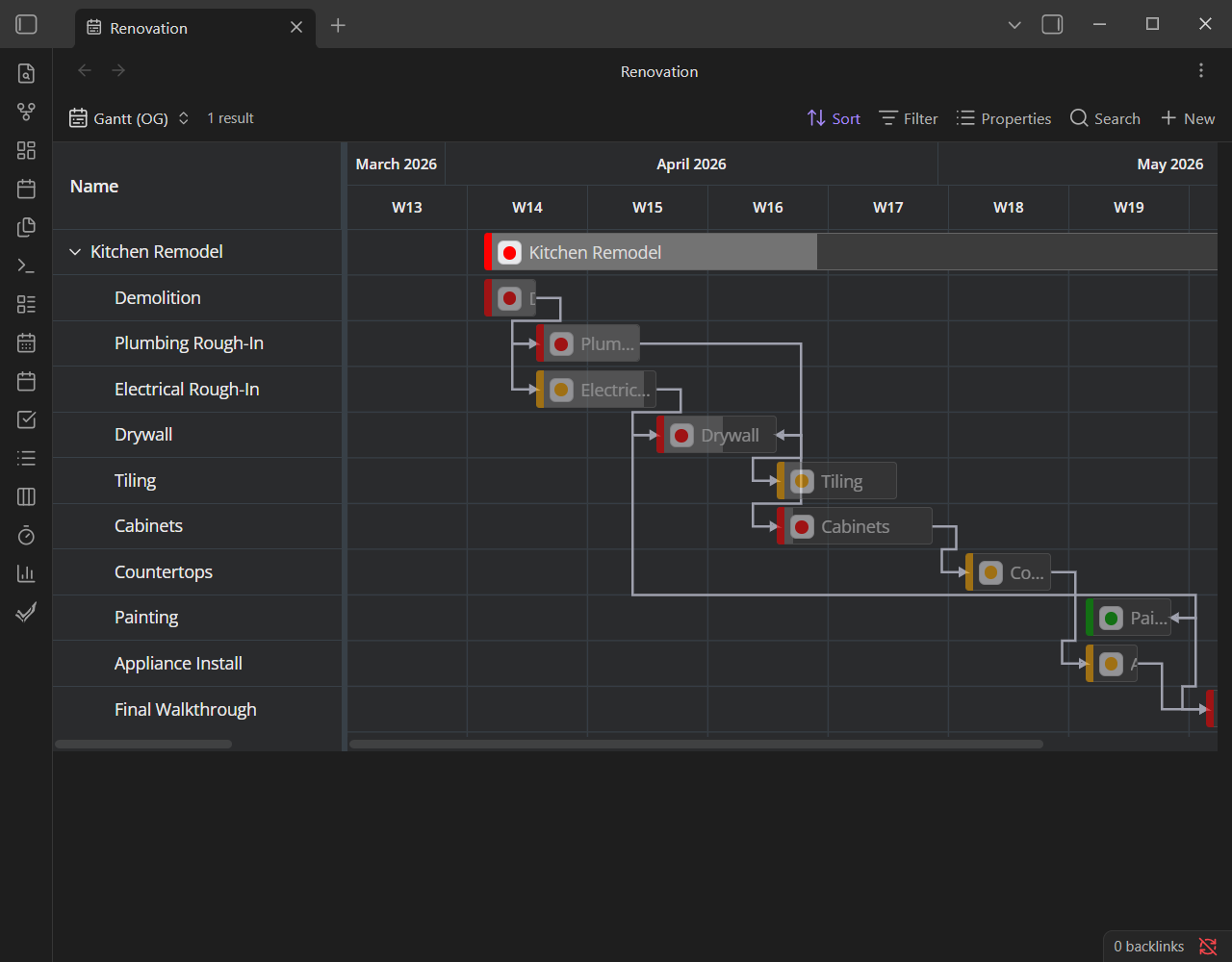This screenshot has width=1232, height=962.
Task: Close the Renovation tab
Action: [296, 27]
